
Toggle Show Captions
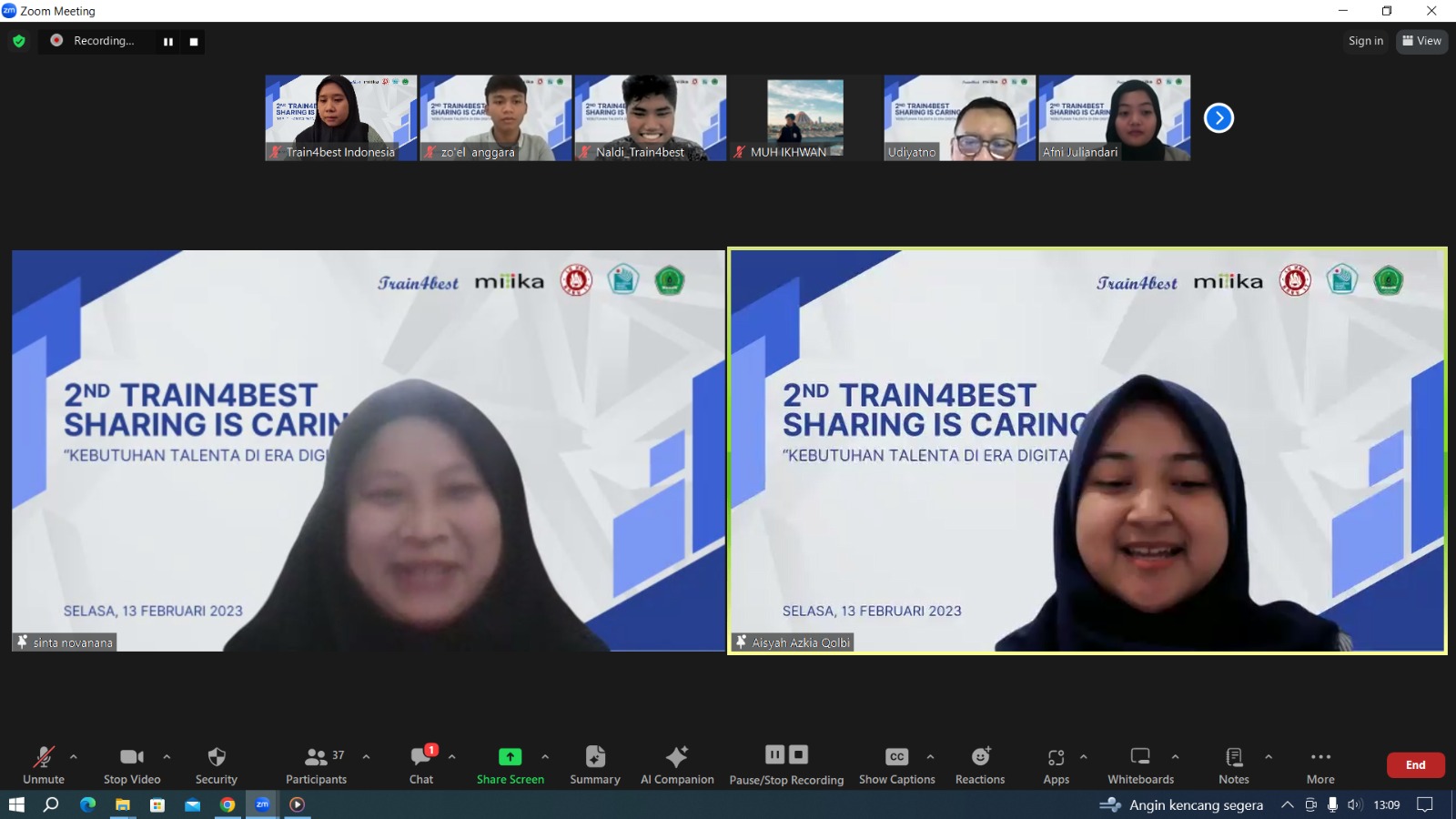(x=896, y=764)
